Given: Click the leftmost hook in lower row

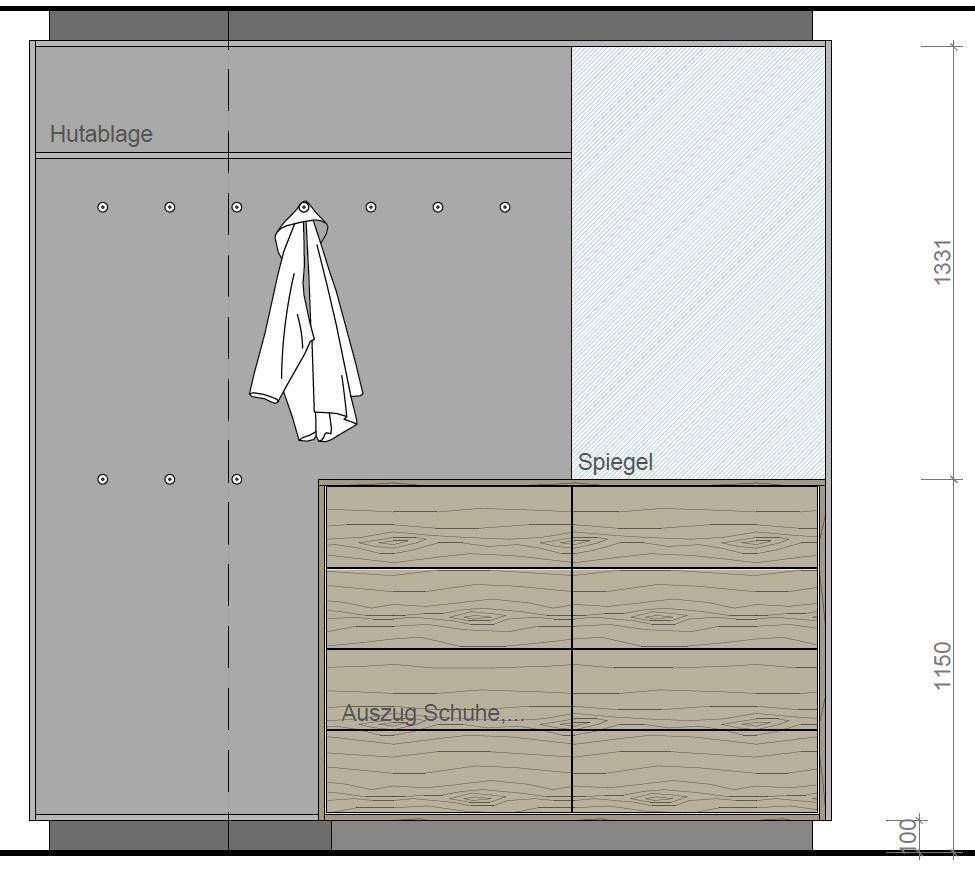Looking at the screenshot, I should pyautogui.click(x=103, y=479).
